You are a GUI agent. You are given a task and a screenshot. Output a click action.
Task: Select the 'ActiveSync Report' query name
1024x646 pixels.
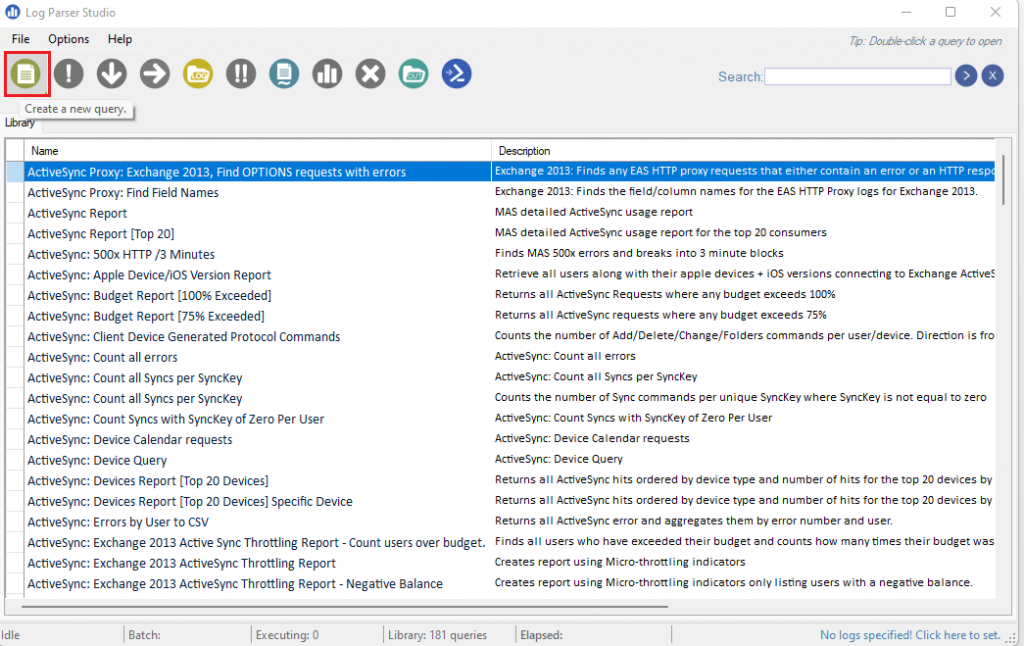coord(77,214)
